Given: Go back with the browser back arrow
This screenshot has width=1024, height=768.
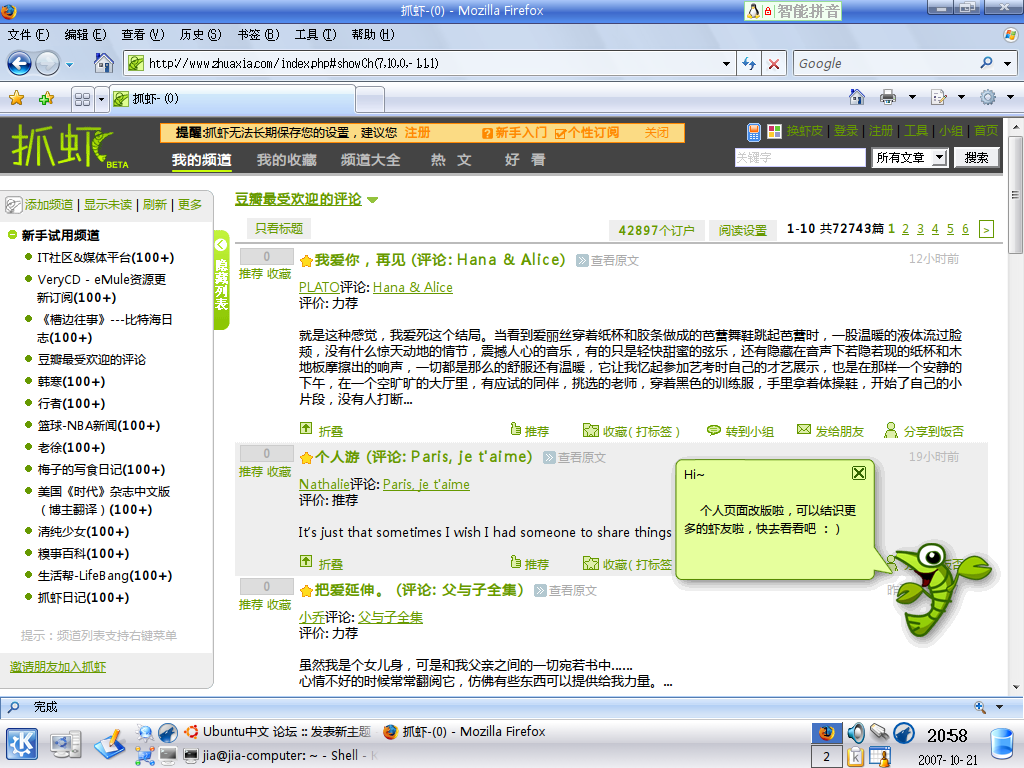Looking at the screenshot, I should [x=19, y=63].
